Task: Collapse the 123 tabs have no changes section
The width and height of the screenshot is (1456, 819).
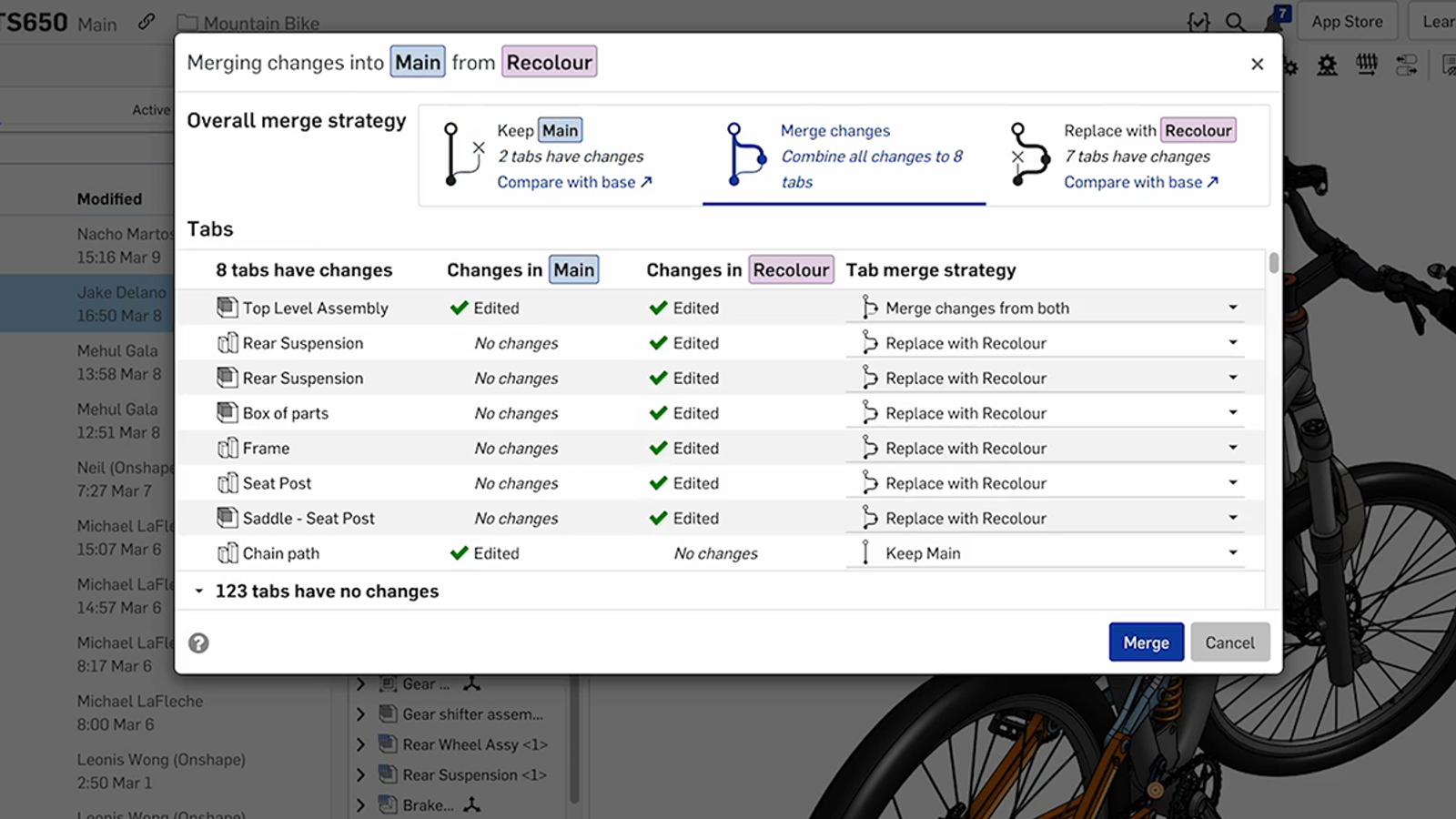Action: [199, 591]
